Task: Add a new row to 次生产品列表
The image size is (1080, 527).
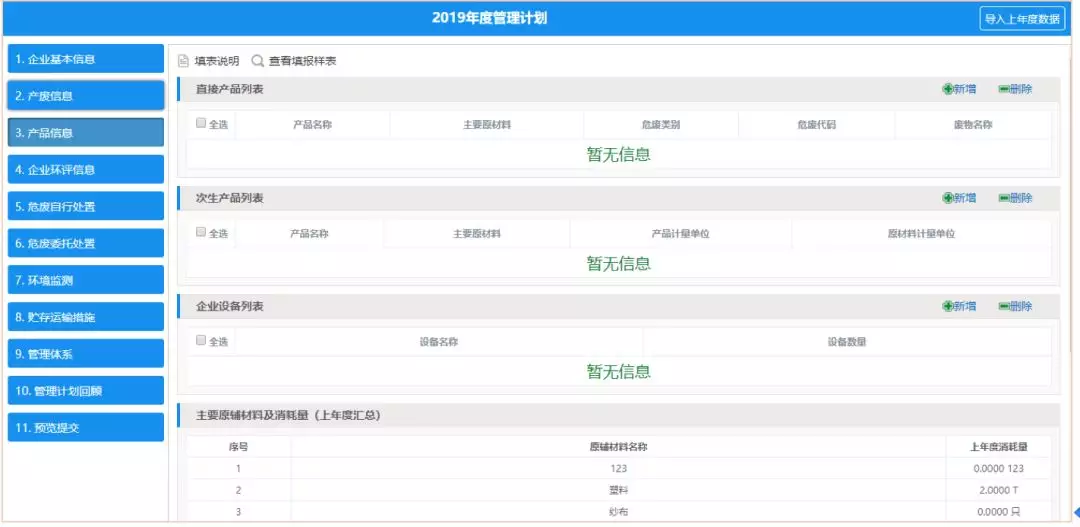Action: click(959, 198)
